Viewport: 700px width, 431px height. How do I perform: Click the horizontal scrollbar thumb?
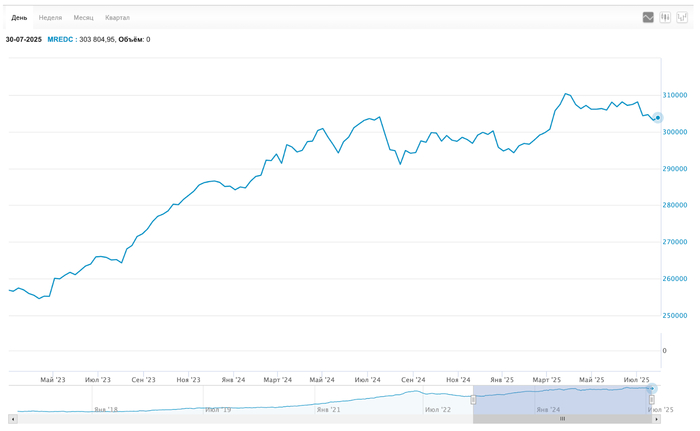click(x=561, y=419)
